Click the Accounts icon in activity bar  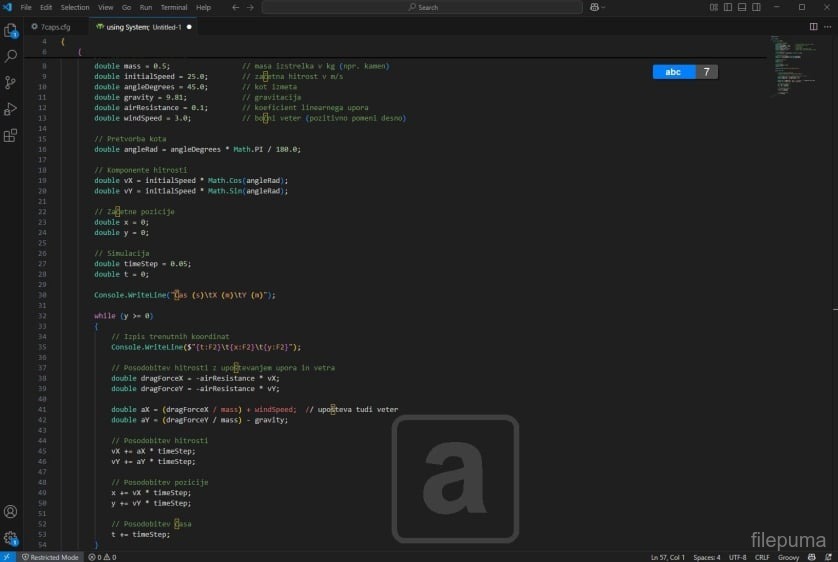(11, 512)
